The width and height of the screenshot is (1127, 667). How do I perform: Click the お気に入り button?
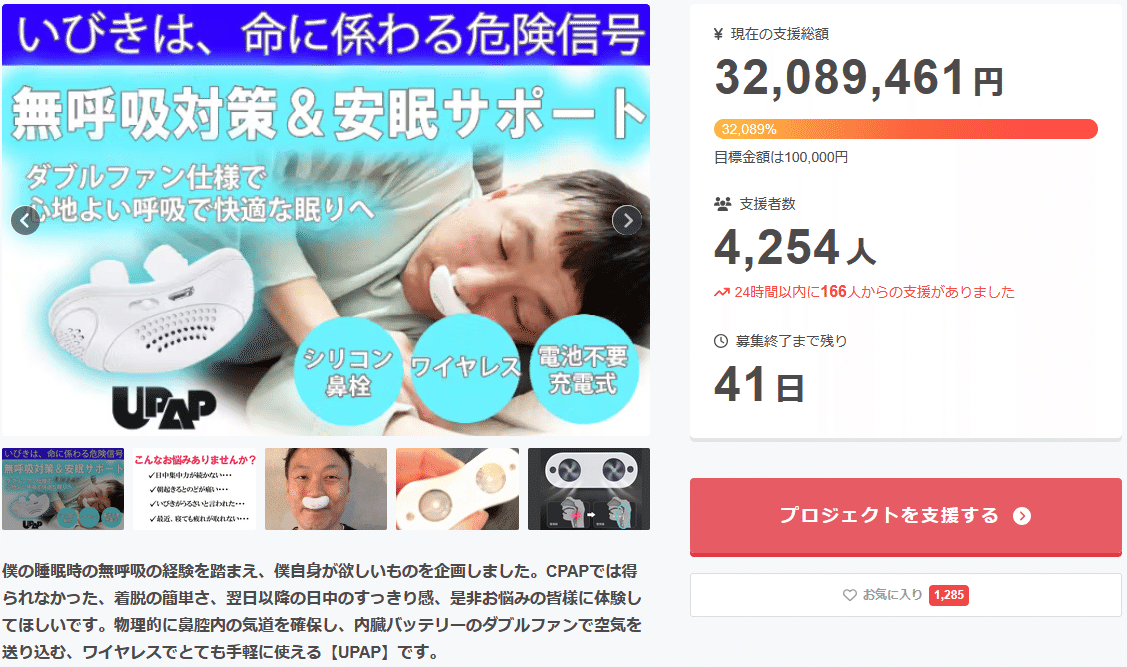tap(906, 595)
